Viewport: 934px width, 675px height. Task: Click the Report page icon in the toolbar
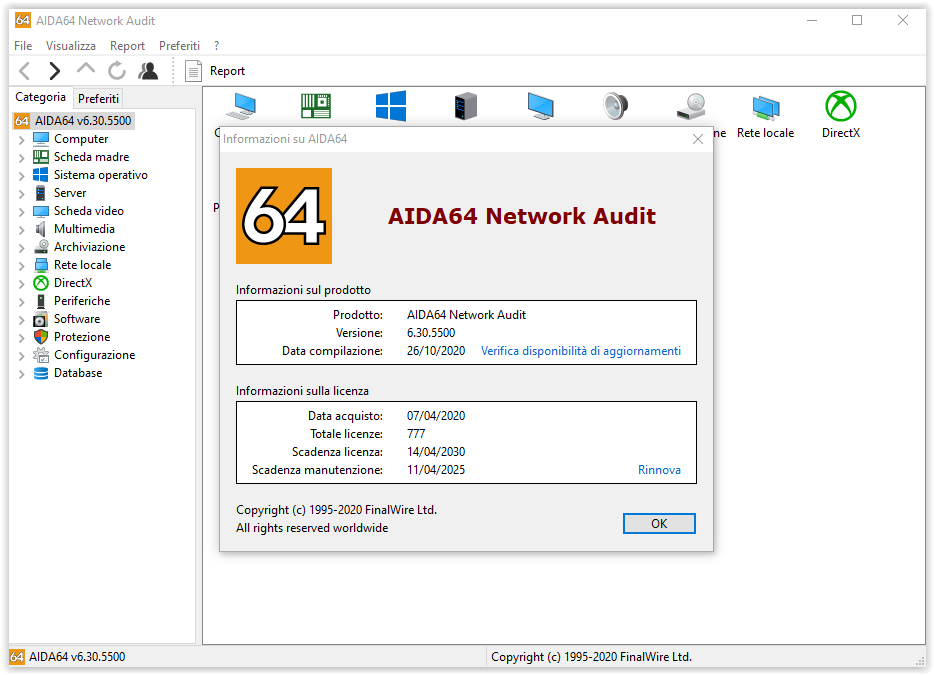tap(193, 71)
